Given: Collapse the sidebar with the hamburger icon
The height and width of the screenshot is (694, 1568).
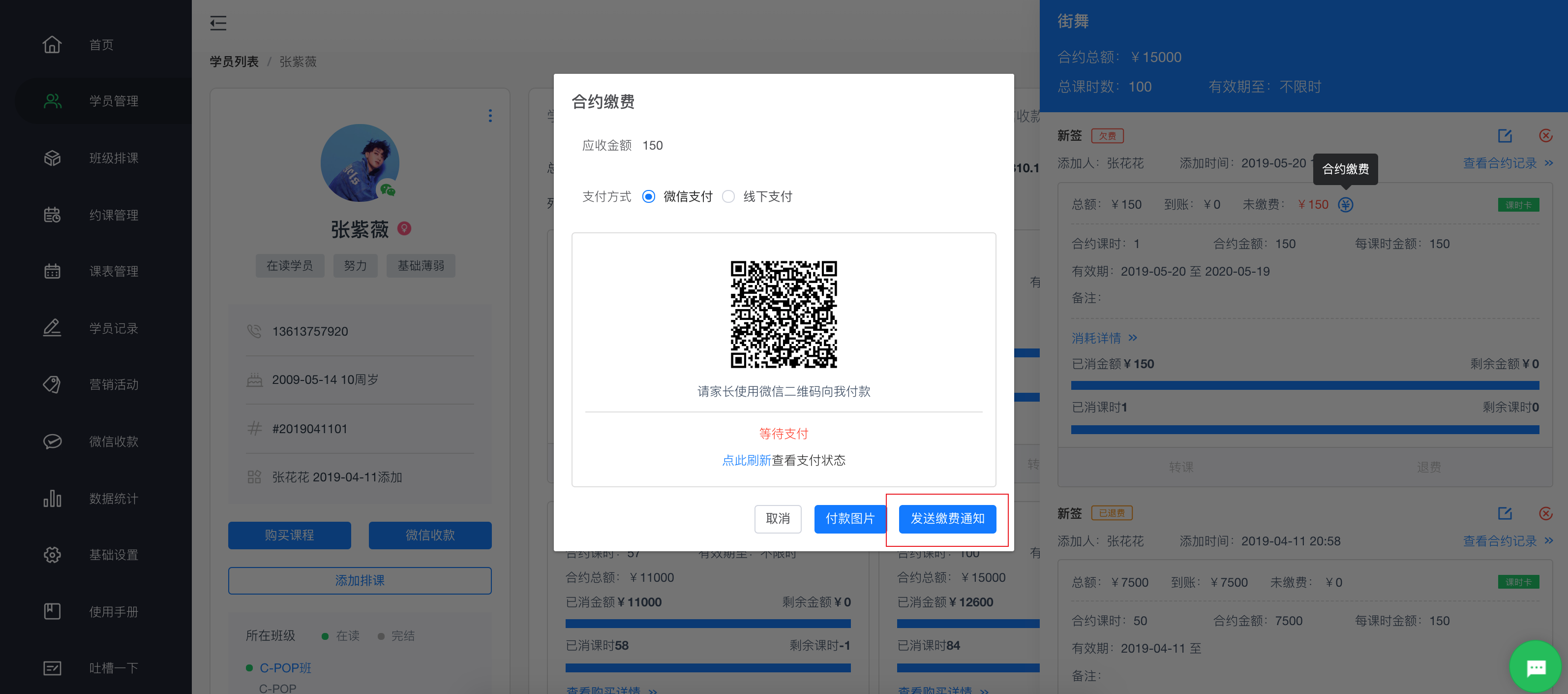Looking at the screenshot, I should 218,23.
